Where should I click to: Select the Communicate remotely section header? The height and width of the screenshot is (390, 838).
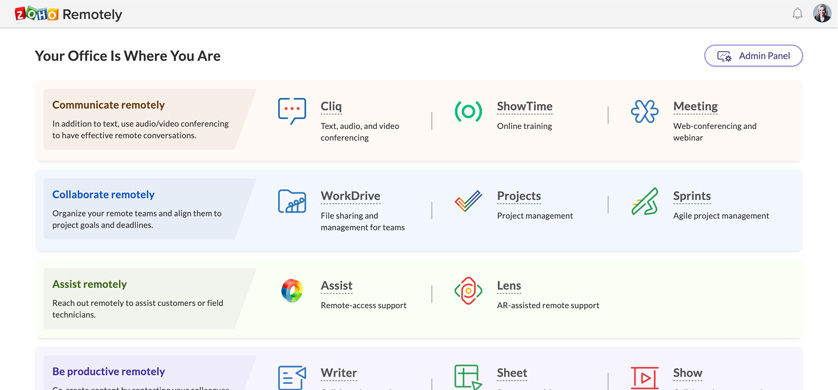pyautogui.click(x=108, y=105)
